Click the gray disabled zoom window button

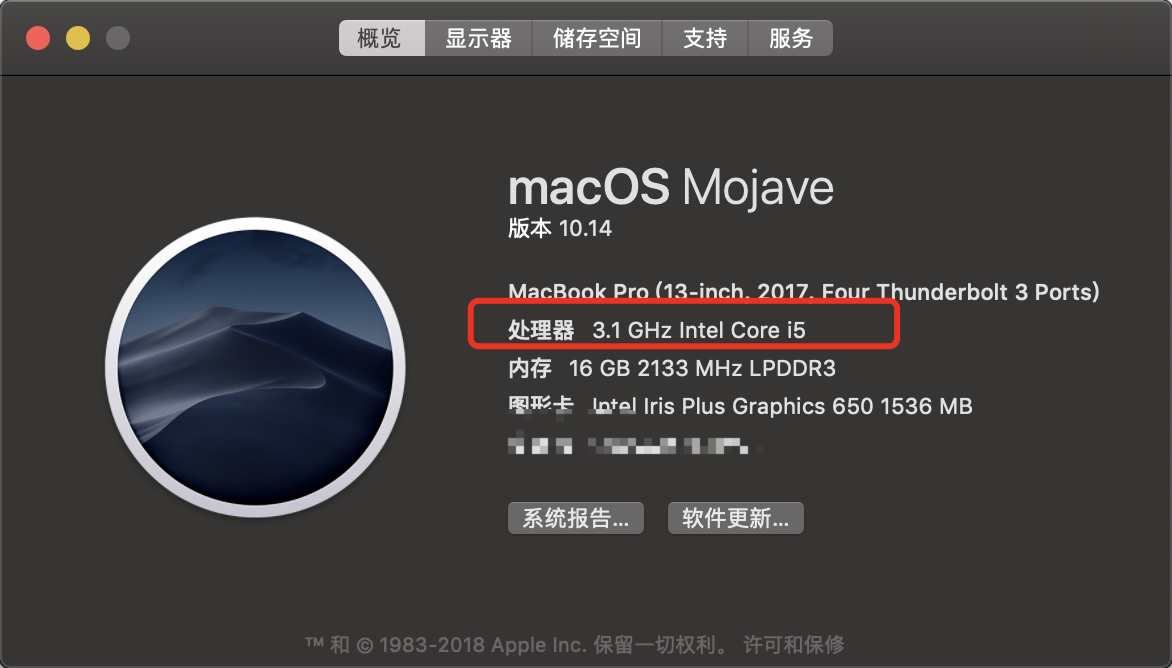pos(117,38)
